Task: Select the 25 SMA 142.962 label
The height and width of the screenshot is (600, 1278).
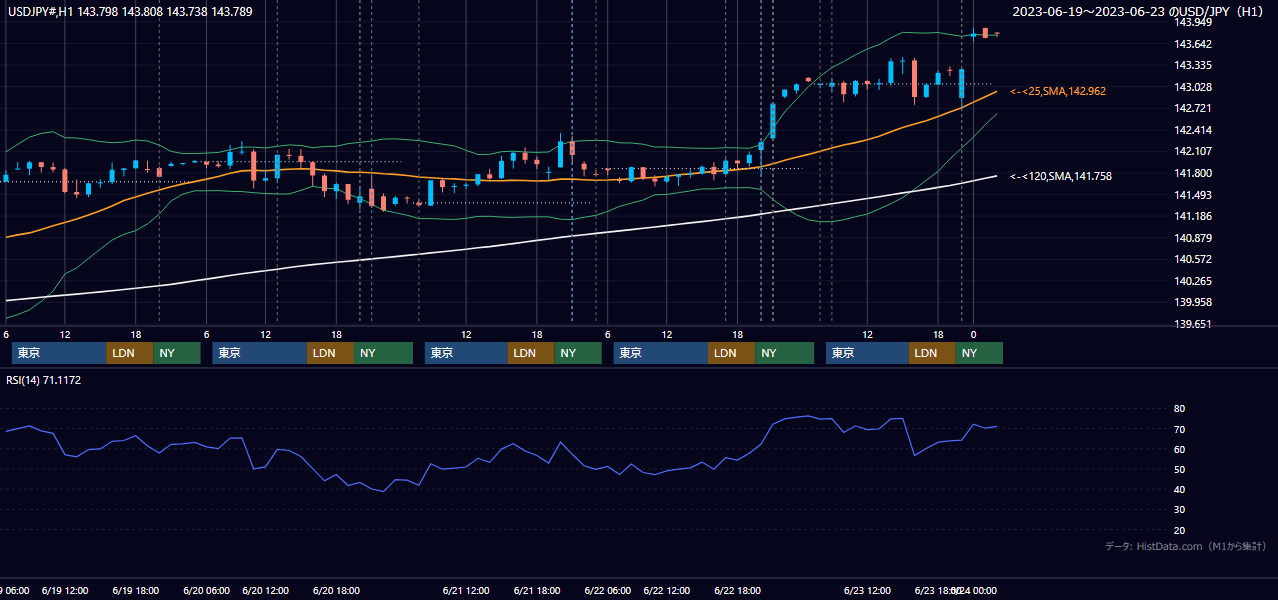Action: click(1058, 91)
